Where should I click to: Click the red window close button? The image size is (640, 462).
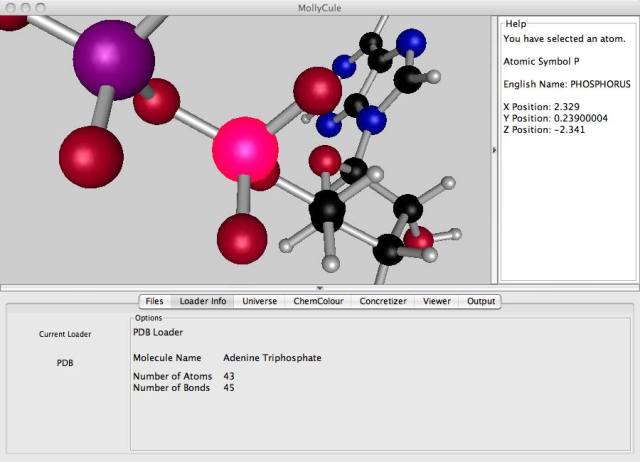click(10, 7)
